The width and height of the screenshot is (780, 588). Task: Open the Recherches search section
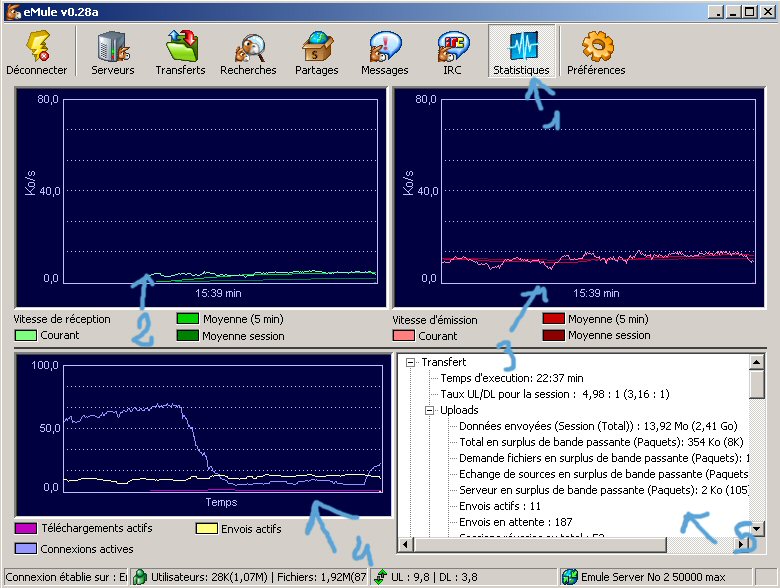(x=248, y=52)
